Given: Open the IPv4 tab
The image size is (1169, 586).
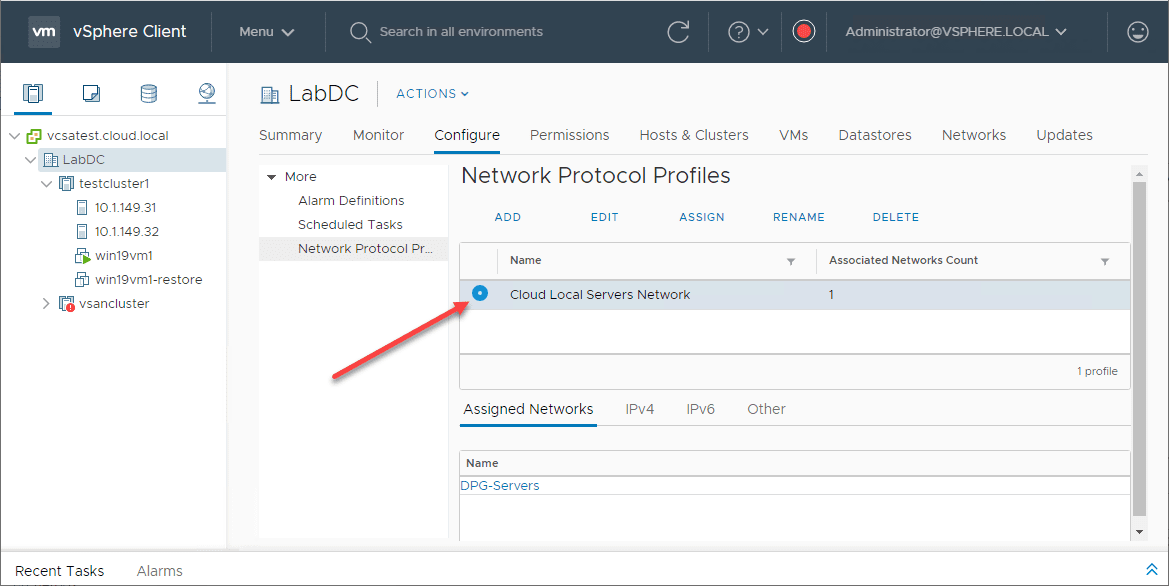Looking at the screenshot, I should pyautogui.click(x=640, y=409).
